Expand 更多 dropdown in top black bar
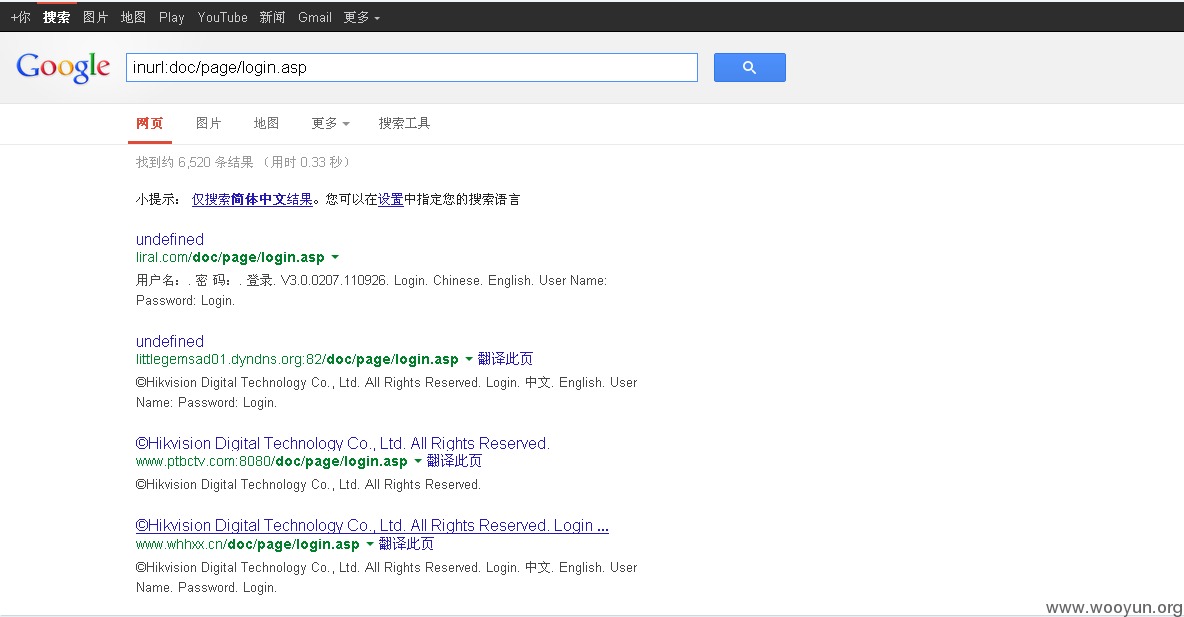1184x617 pixels. [361, 17]
